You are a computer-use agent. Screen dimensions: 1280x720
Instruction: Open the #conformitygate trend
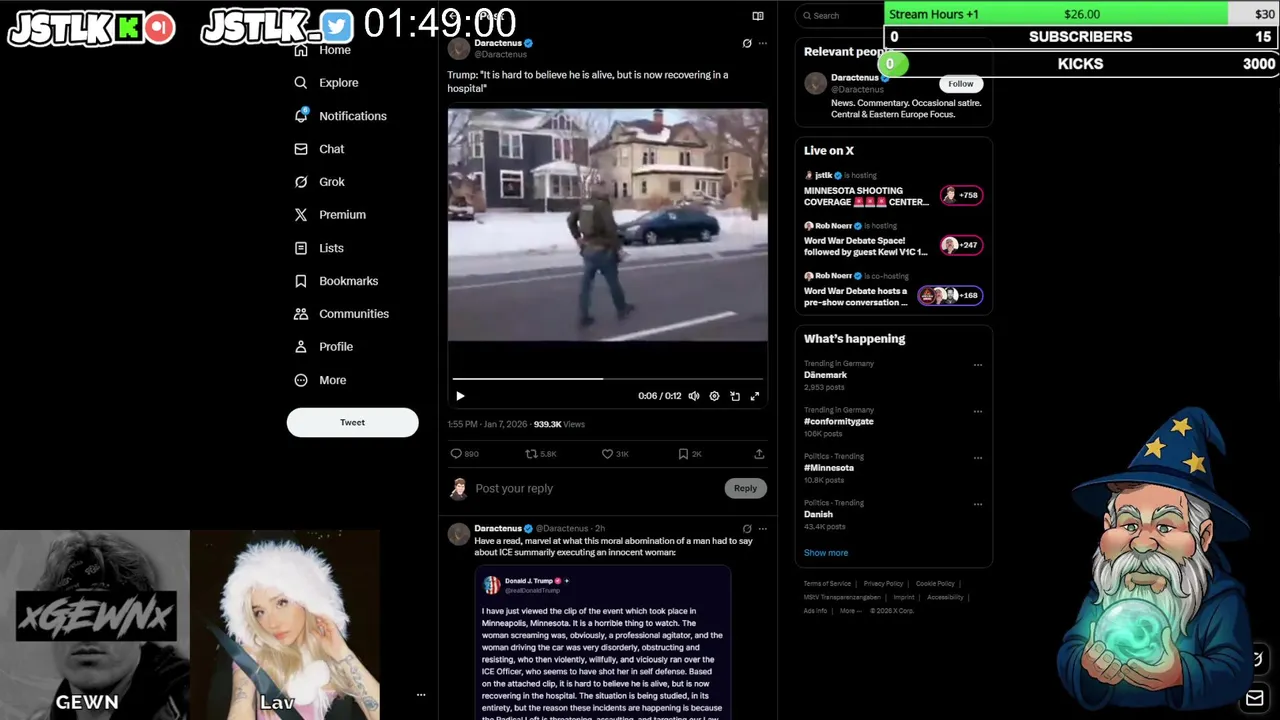click(x=839, y=421)
